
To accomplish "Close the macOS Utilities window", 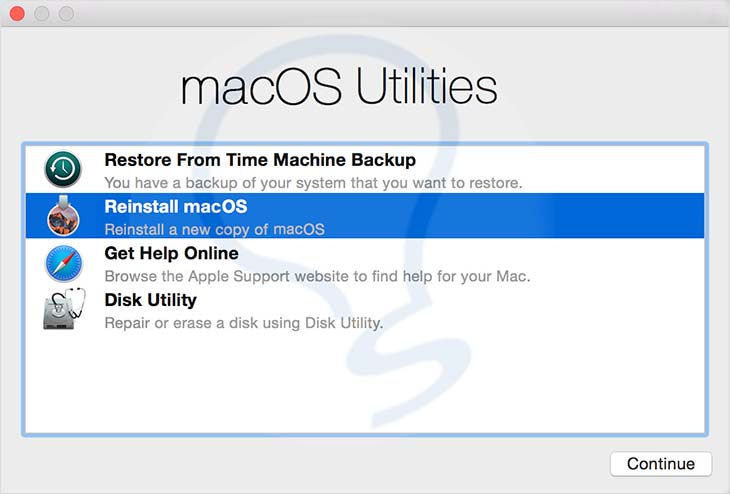I will coord(17,14).
